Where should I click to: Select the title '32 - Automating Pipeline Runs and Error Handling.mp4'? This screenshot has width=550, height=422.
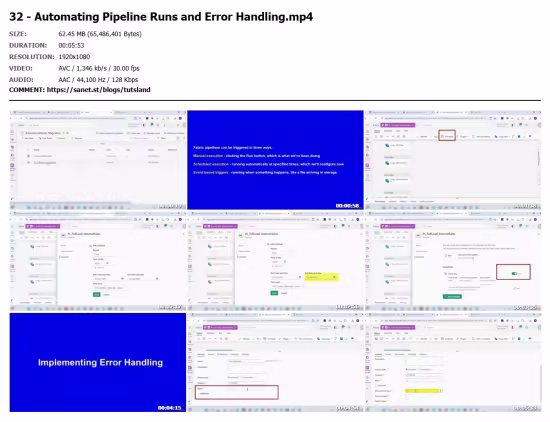tap(161, 16)
